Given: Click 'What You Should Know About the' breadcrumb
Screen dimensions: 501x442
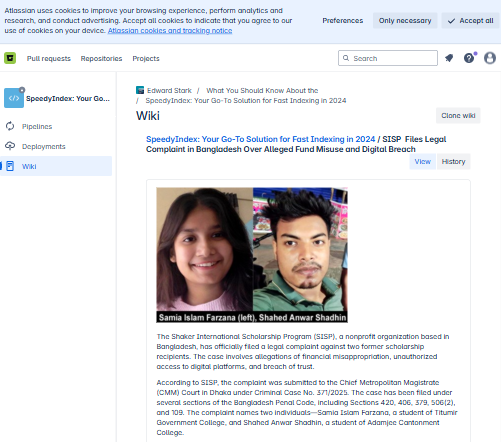Looking at the screenshot, I should point(262,90).
